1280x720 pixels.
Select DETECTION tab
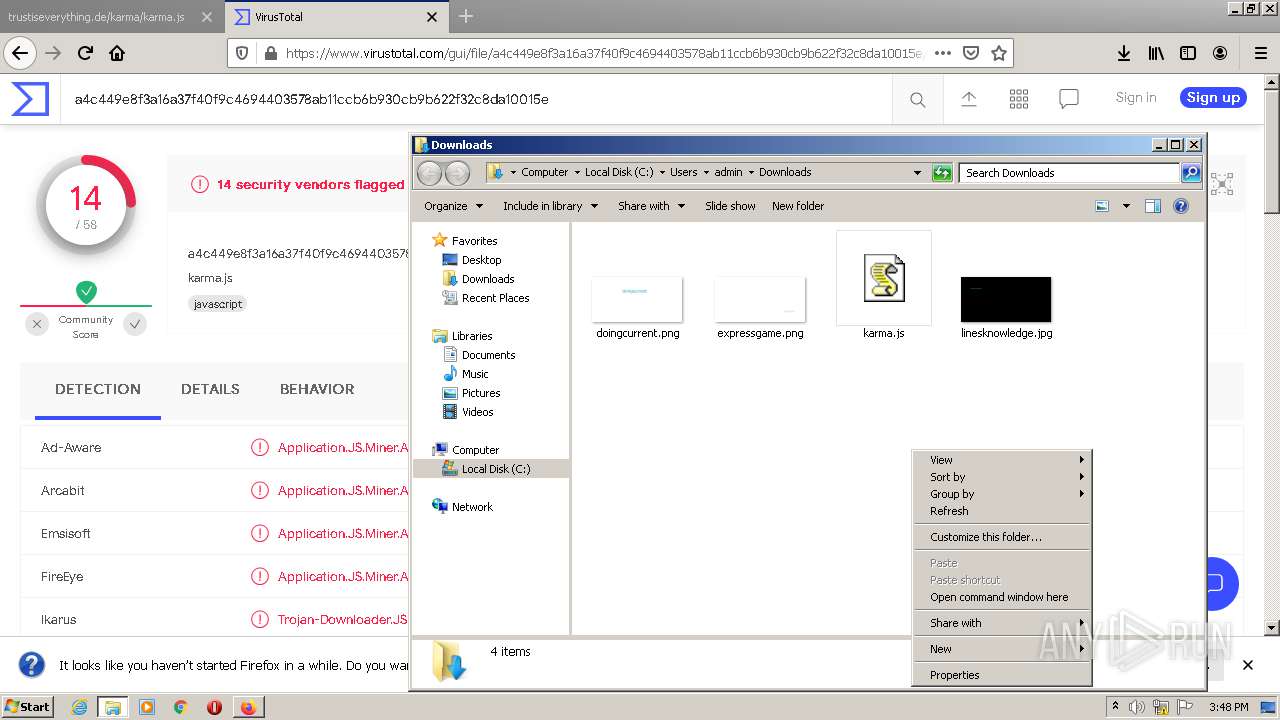[x=98, y=389]
